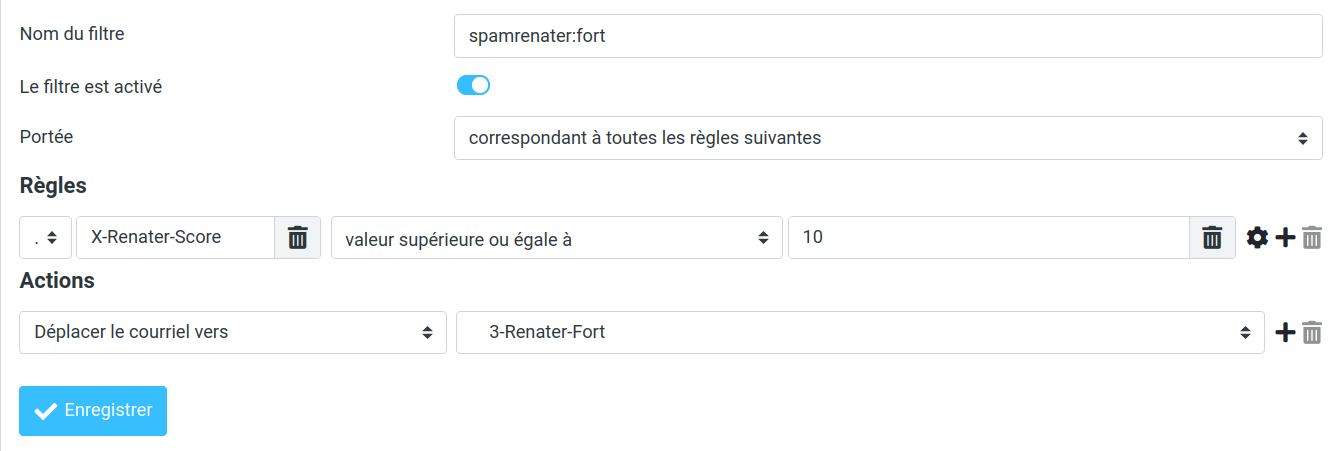Expand 'valeur supérieure ou égale à' operator list

pyautogui.click(x=556, y=238)
